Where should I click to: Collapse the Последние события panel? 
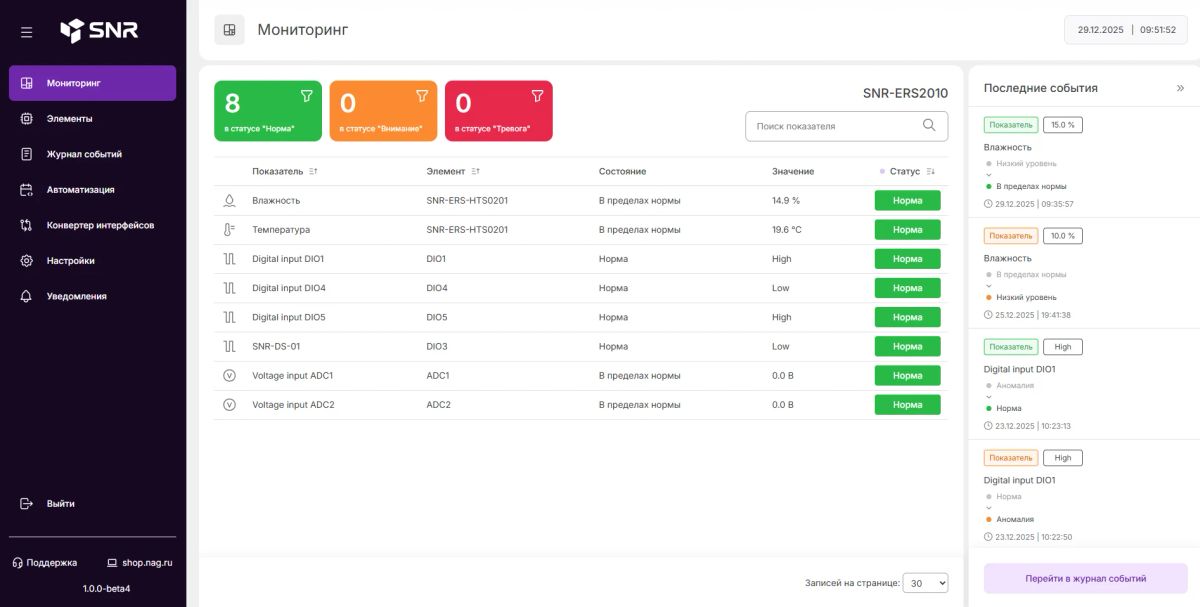1180,88
